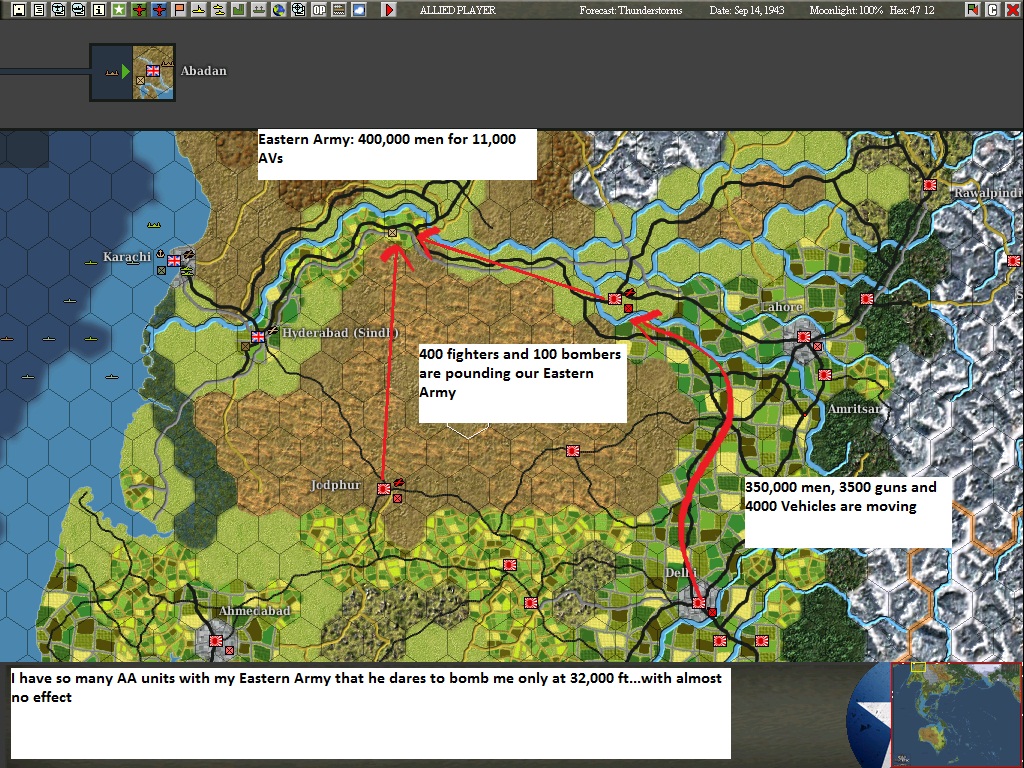Open the information 'i' screen icon
1024x768 pixels.
99,10
